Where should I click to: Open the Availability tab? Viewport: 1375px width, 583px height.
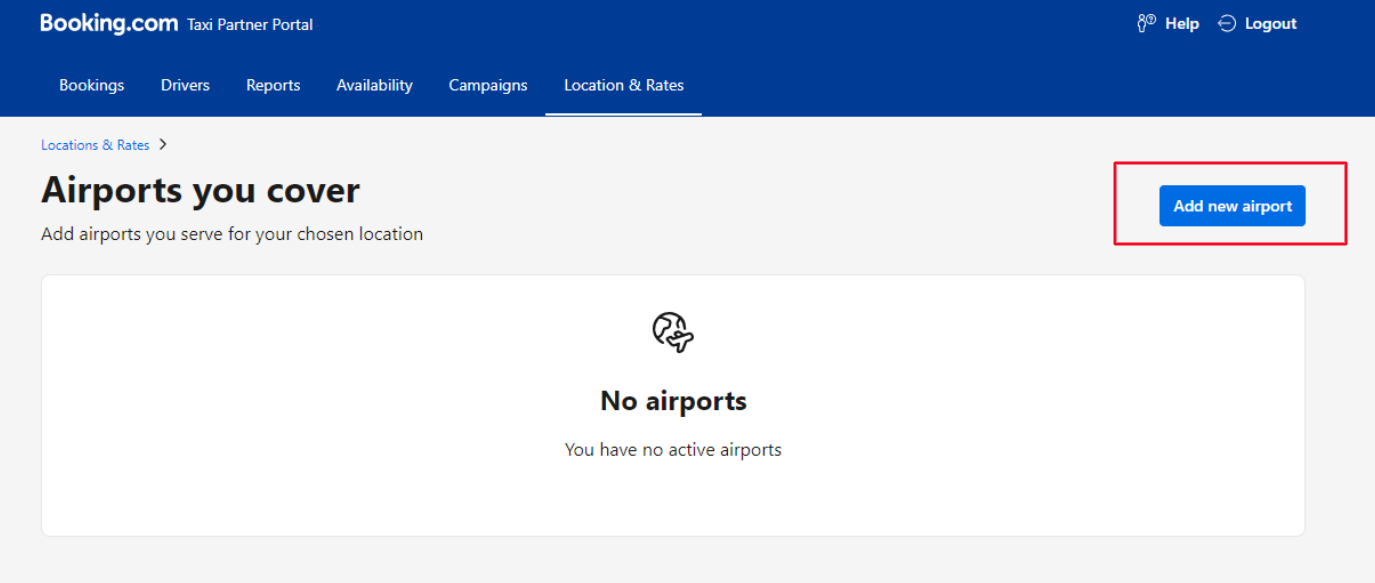click(x=374, y=85)
